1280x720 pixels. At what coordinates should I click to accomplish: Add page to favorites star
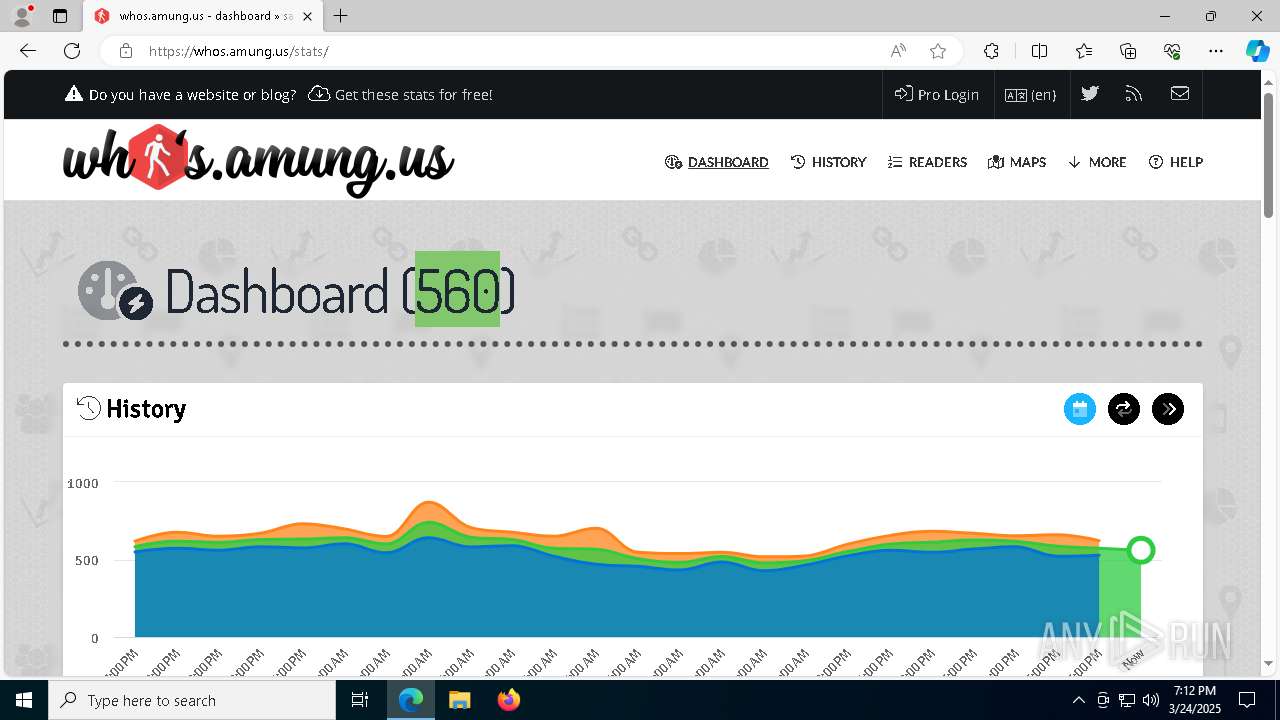(938, 51)
